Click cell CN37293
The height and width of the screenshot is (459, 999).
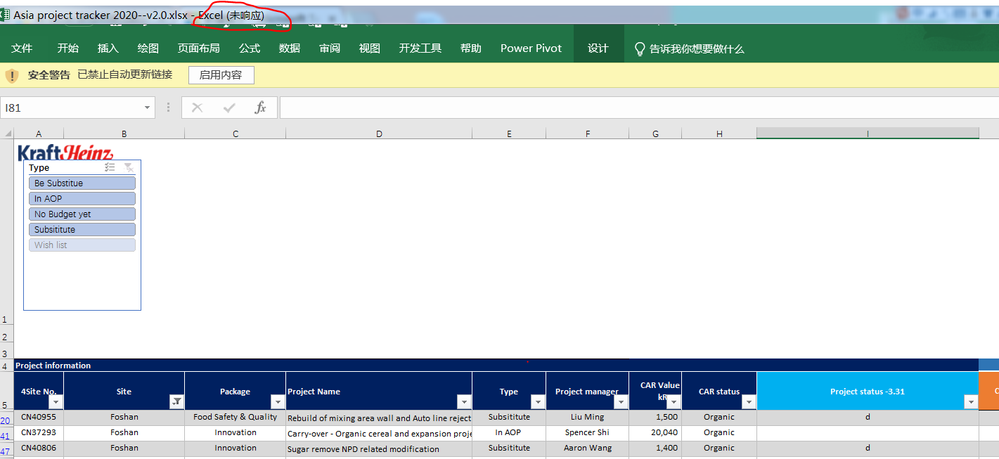[x=39, y=433]
